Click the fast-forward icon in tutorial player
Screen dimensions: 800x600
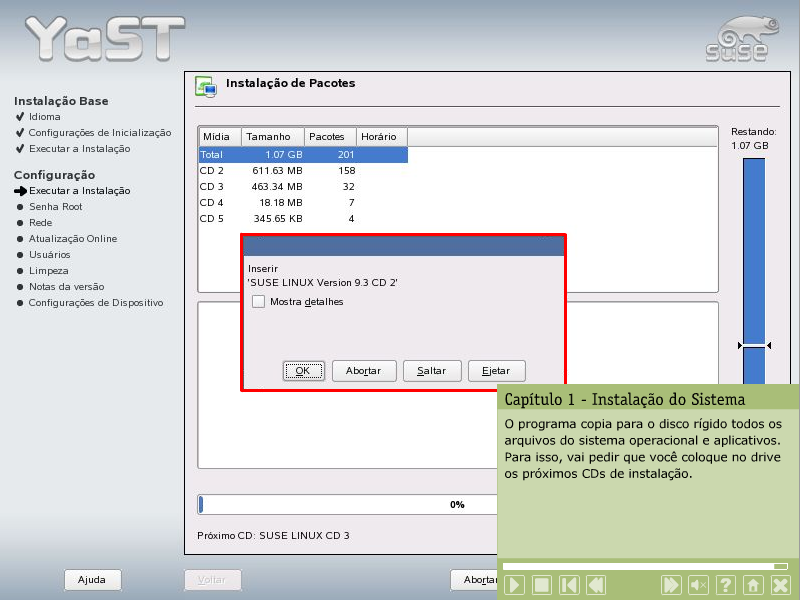(x=672, y=585)
